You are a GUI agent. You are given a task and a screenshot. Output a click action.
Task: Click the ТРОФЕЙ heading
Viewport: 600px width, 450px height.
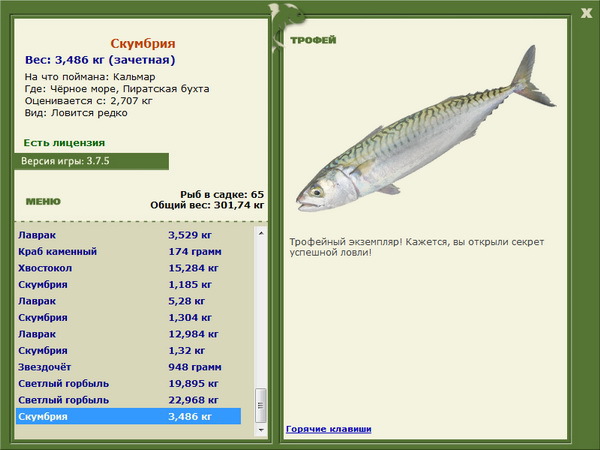coord(313,40)
